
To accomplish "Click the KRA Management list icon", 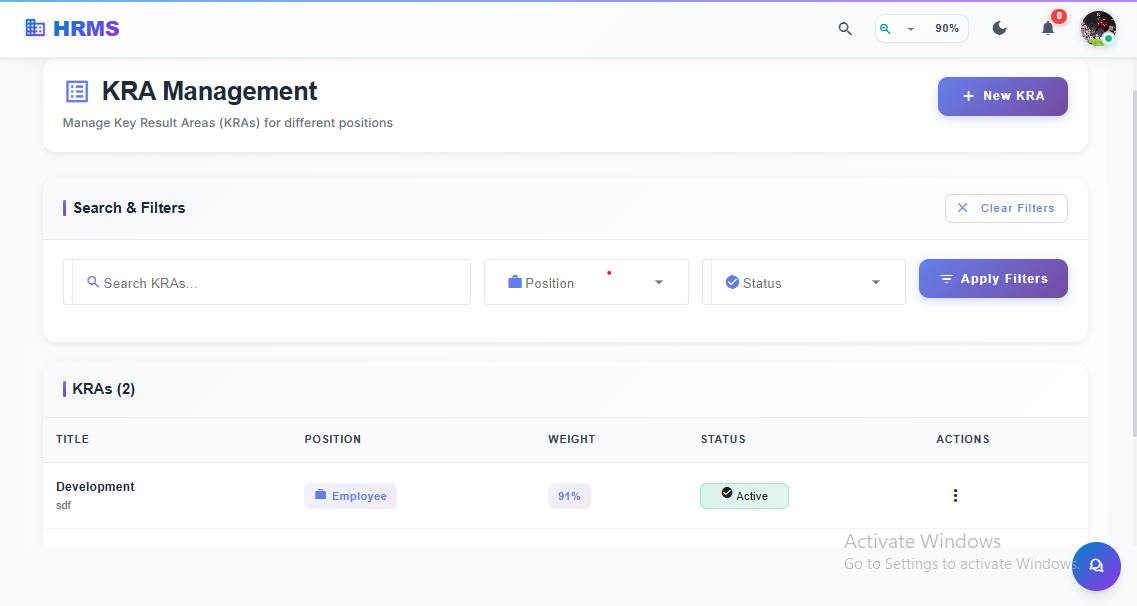I will pos(77,91).
